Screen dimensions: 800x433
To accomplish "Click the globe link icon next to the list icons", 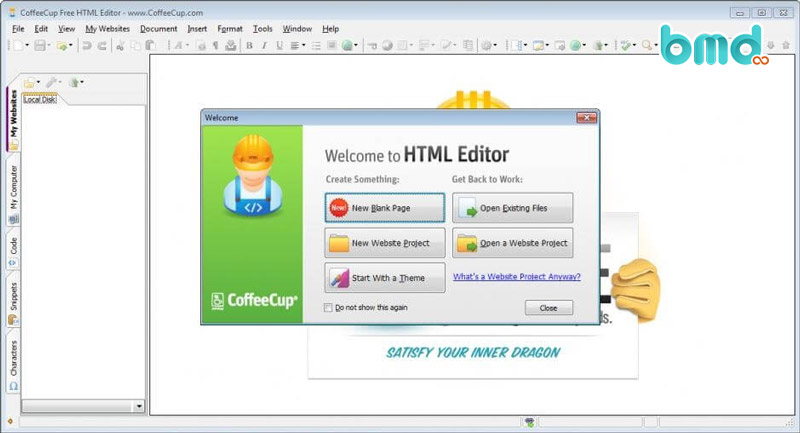I will [x=347, y=45].
